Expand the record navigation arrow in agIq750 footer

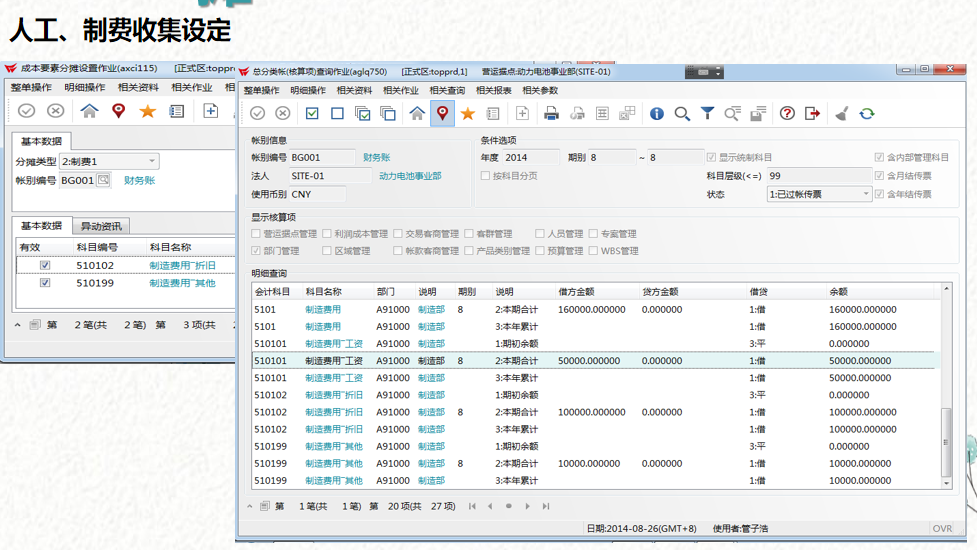click(250, 506)
